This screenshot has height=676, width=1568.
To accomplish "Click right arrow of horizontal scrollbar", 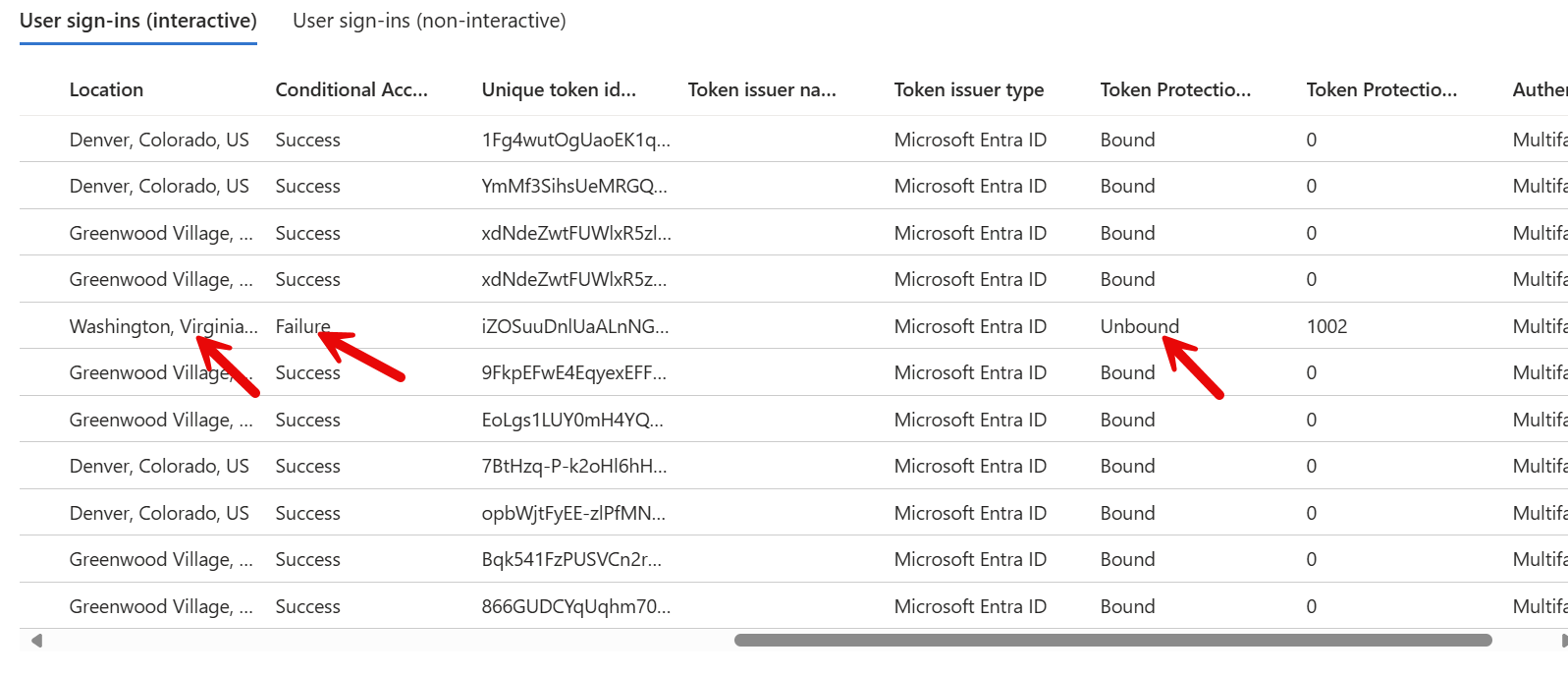I will click(x=1563, y=641).
